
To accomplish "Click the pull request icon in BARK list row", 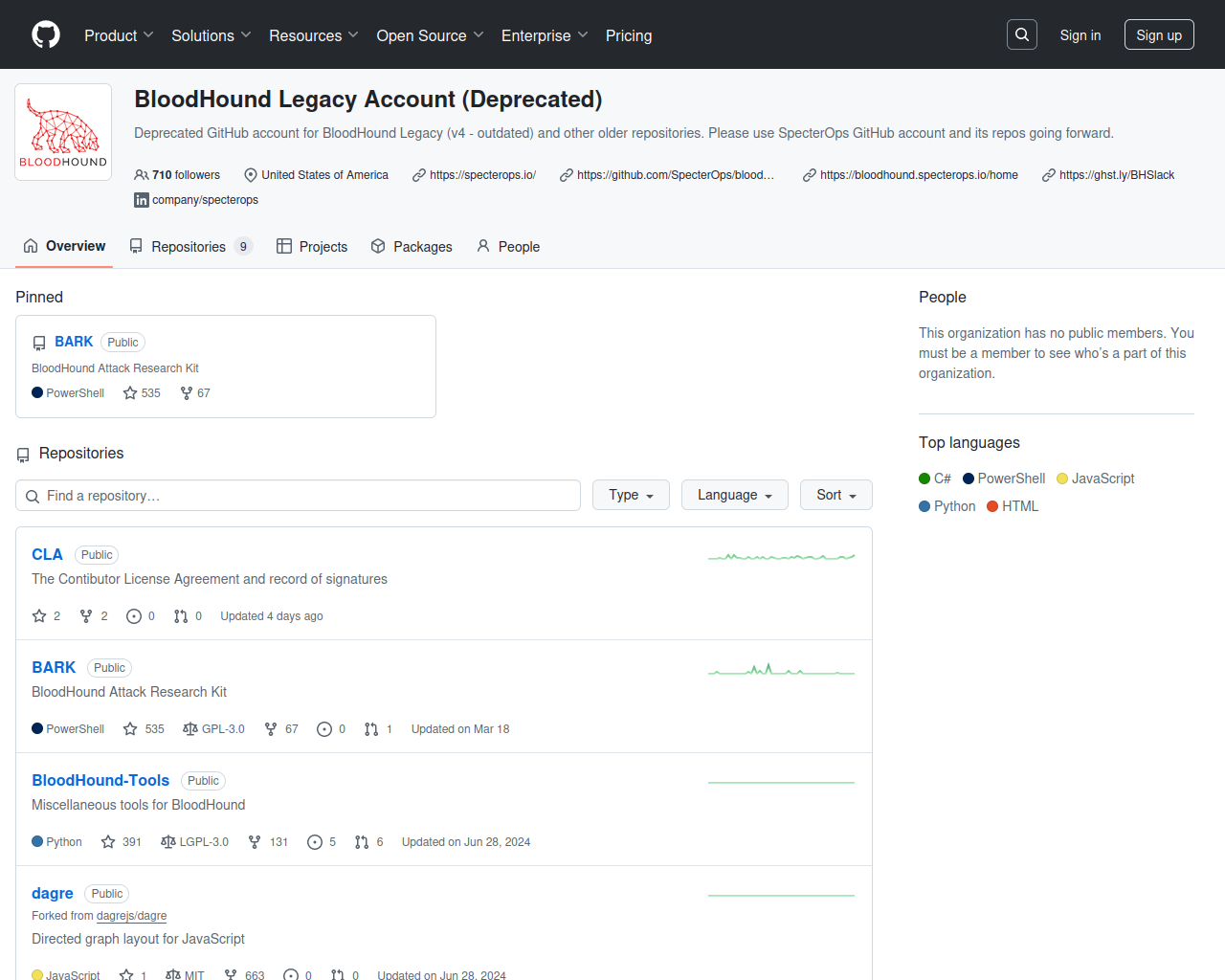I will 371,729.
